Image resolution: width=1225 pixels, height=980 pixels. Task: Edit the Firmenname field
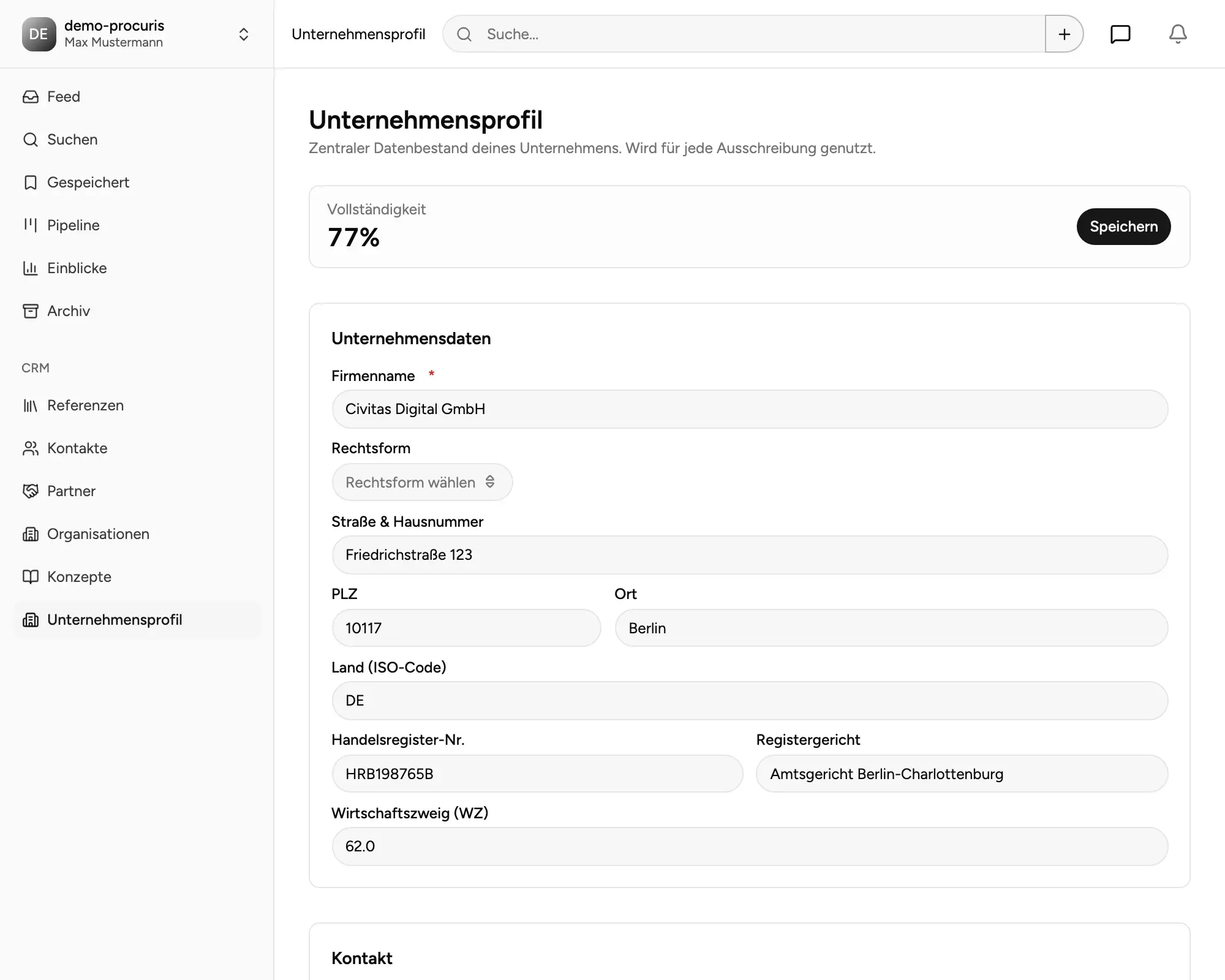click(750, 409)
